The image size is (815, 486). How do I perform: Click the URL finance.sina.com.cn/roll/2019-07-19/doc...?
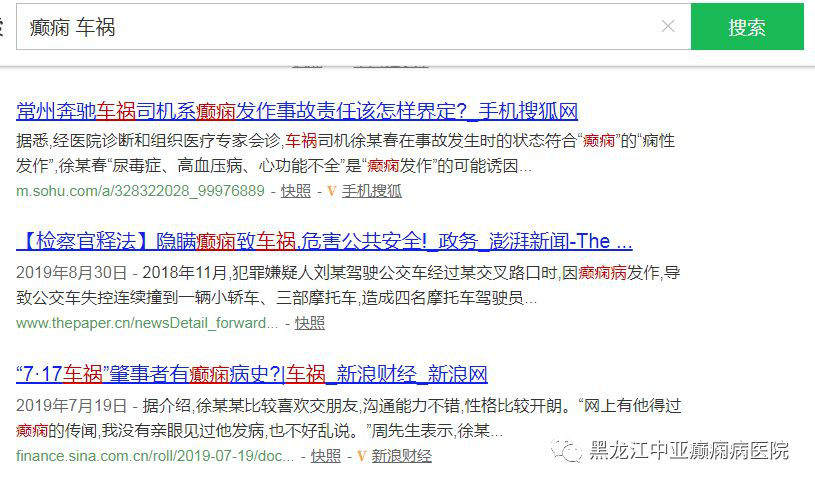point(155,456)
